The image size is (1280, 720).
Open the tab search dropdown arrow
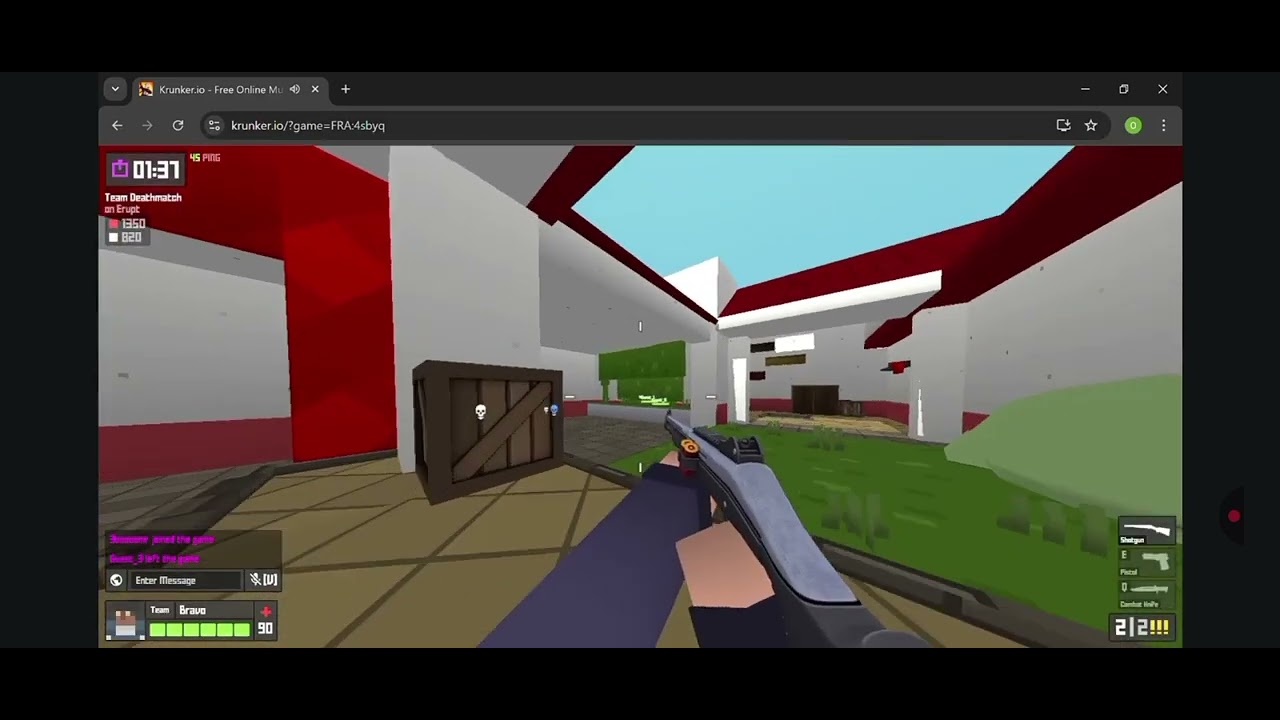click(115, 89)
